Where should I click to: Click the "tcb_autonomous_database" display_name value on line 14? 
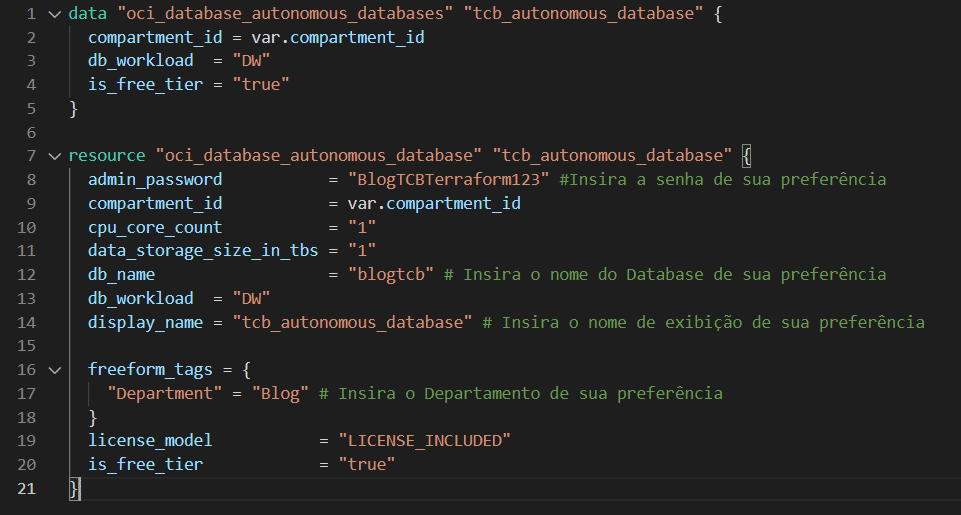pos(352,322)
